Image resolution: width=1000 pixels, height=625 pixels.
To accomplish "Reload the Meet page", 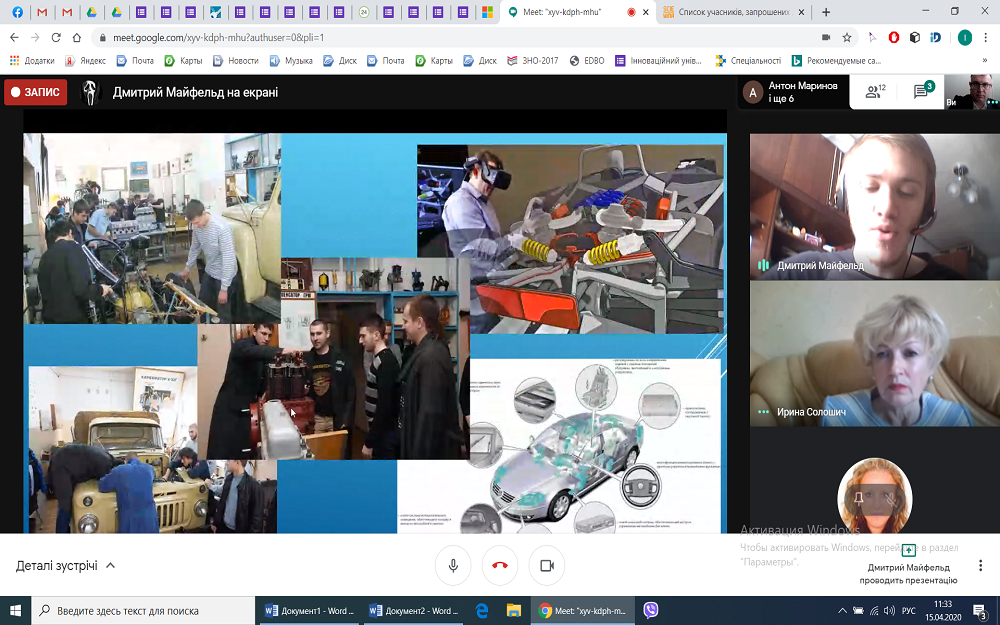I will (x=54, y=37).
